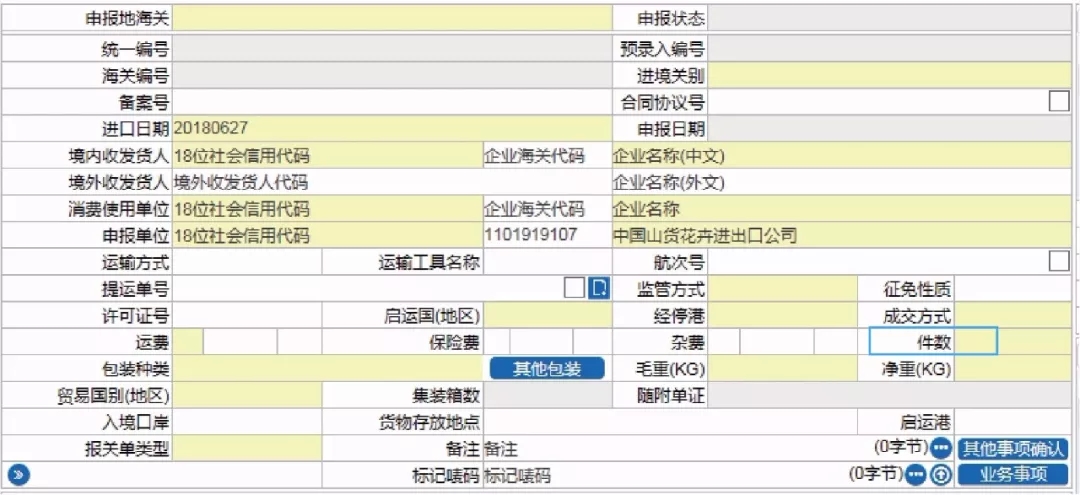The image size is (1080, 495).
Task: Focus the 备案号 input field
Action: [x=391, y=102]
